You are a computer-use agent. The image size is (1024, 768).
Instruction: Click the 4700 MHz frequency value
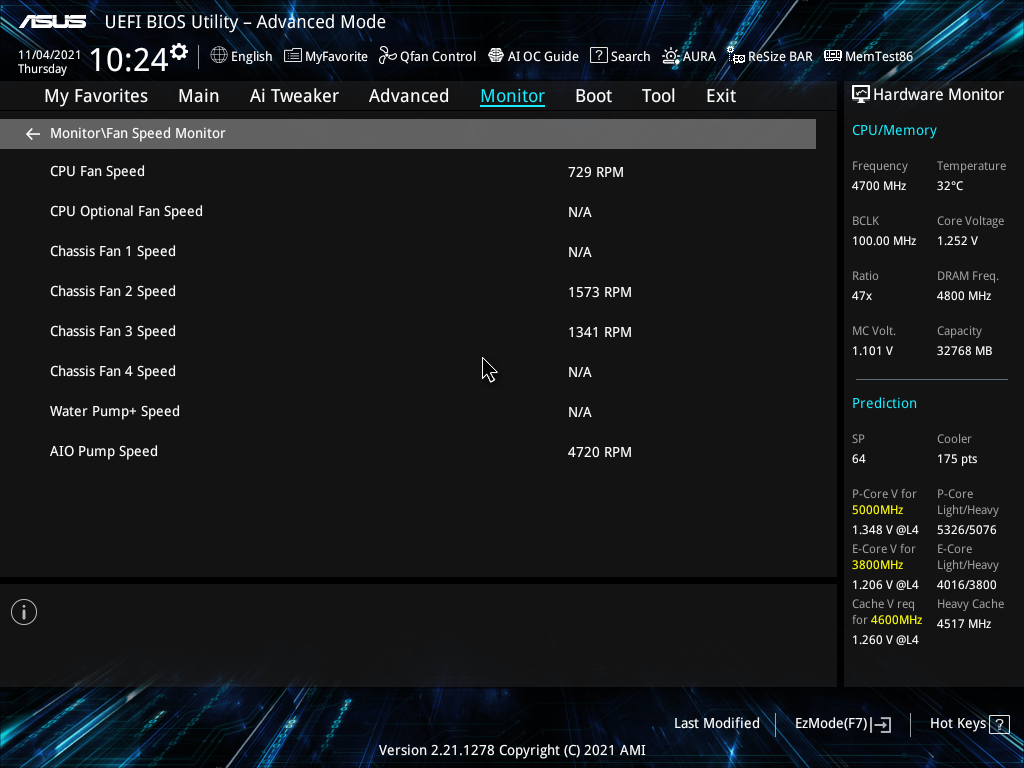click(879, 185)
